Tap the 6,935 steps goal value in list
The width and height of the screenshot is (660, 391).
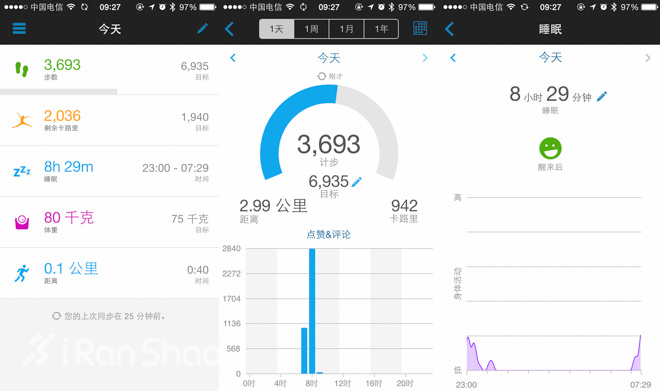tap(194, 66)
